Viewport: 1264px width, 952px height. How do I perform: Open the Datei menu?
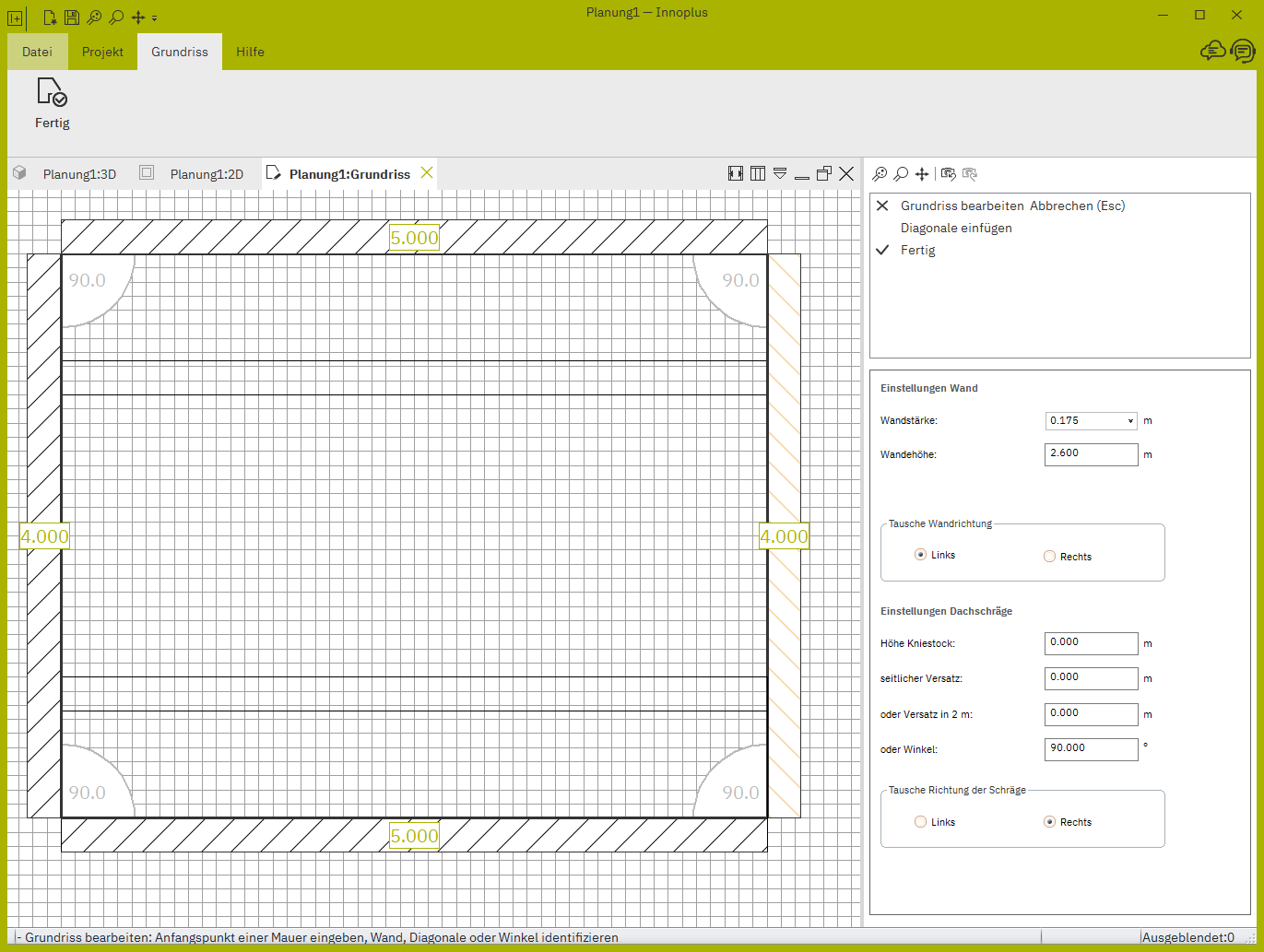coord(37,52)
